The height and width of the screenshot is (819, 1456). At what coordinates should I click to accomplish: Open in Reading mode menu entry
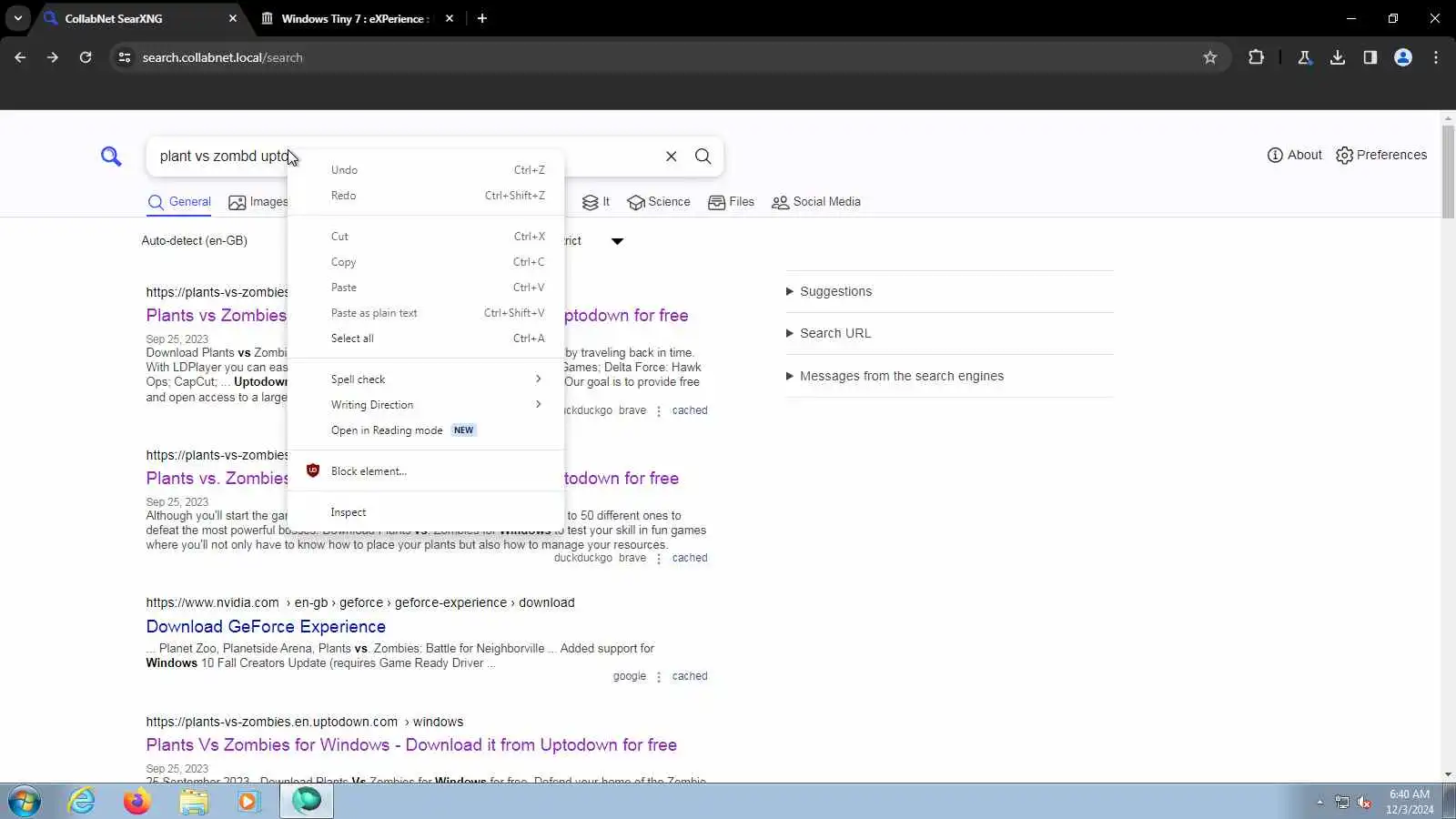pyautogui.click(x=426, y=430)
